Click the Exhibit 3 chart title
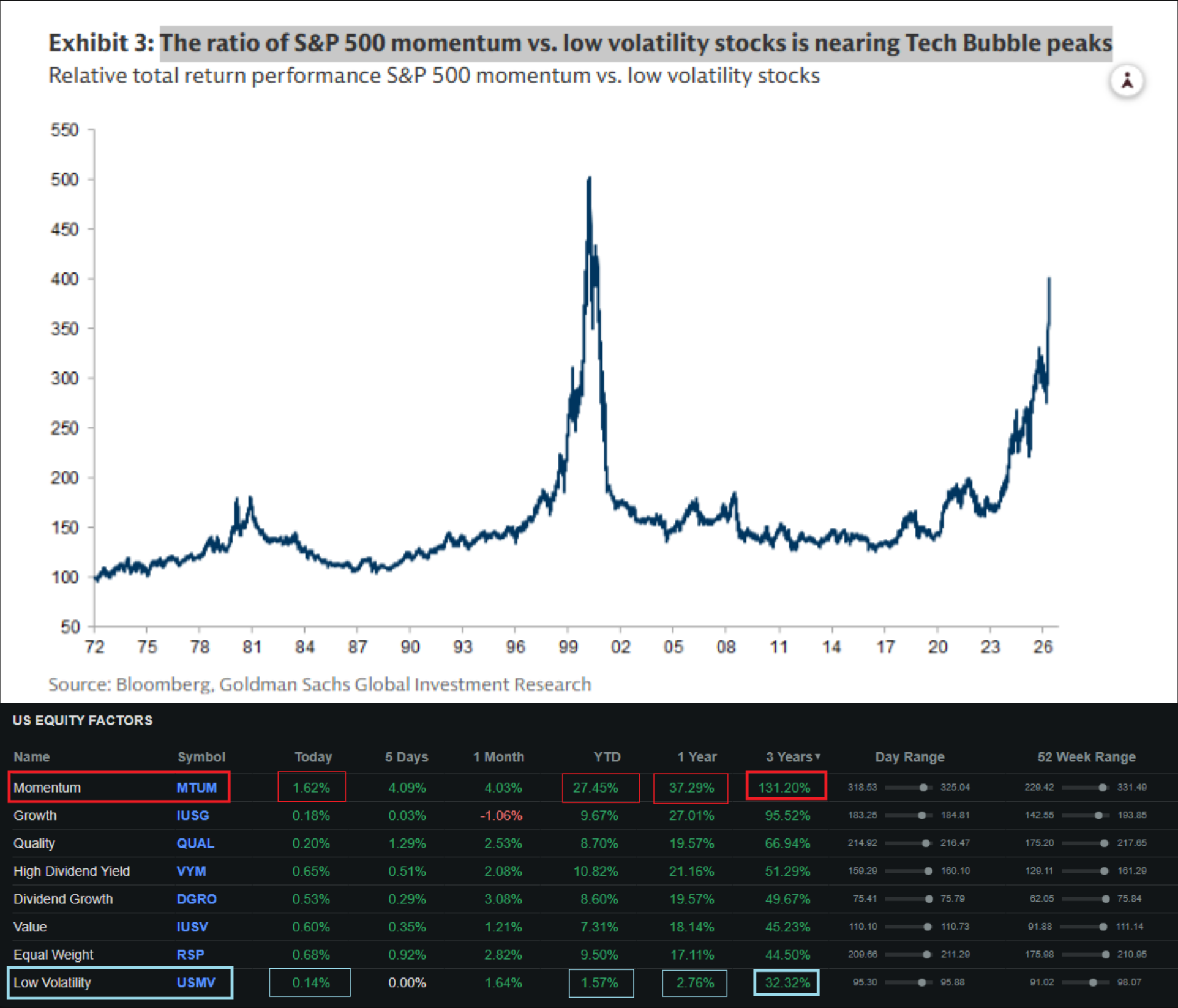 click(x=580, y=43)
